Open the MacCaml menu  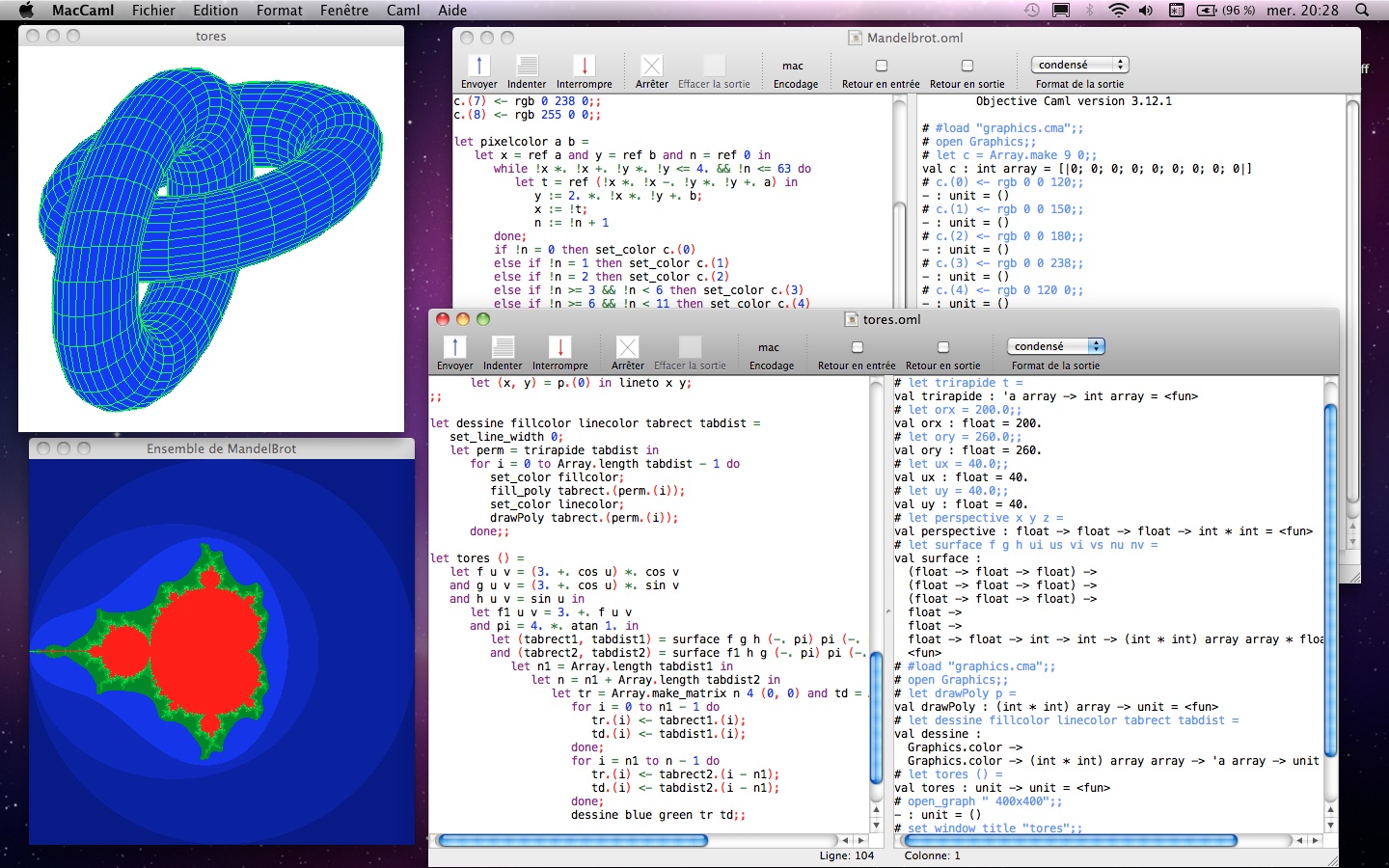(83, 11)
